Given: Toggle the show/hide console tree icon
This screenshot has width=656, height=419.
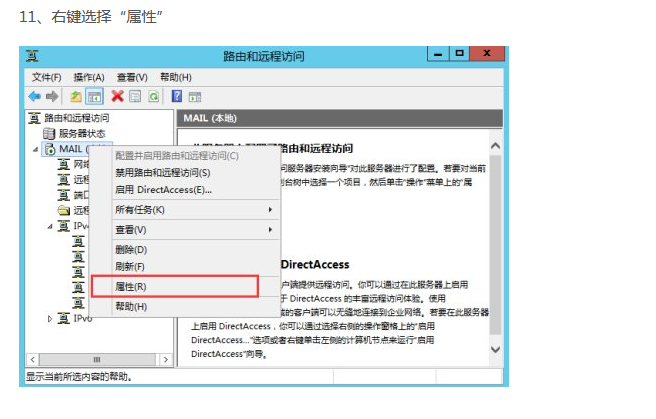Looking at the screenshot, I should pos(94,96).
